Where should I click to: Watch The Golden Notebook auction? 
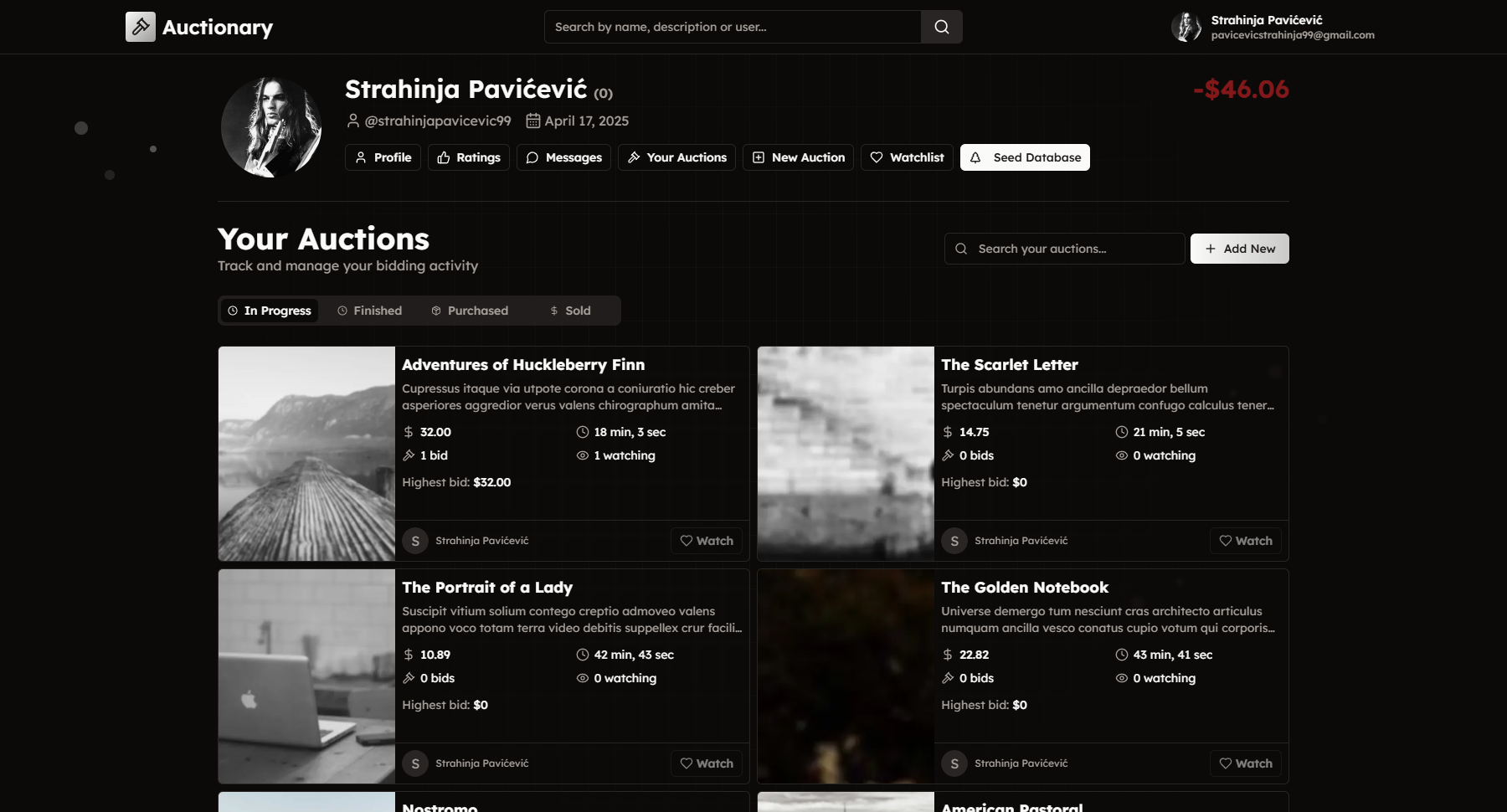[x=1246, y=763]
